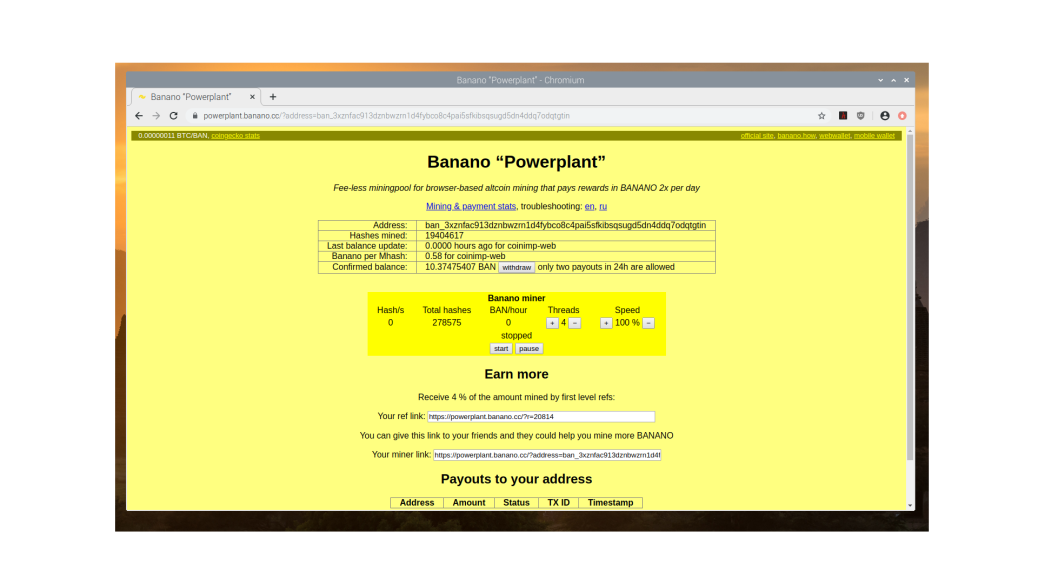Viewport: 1038px width, 584px height.
Task: Decrease miner Threads with minus button
Action: click(575, 323)
